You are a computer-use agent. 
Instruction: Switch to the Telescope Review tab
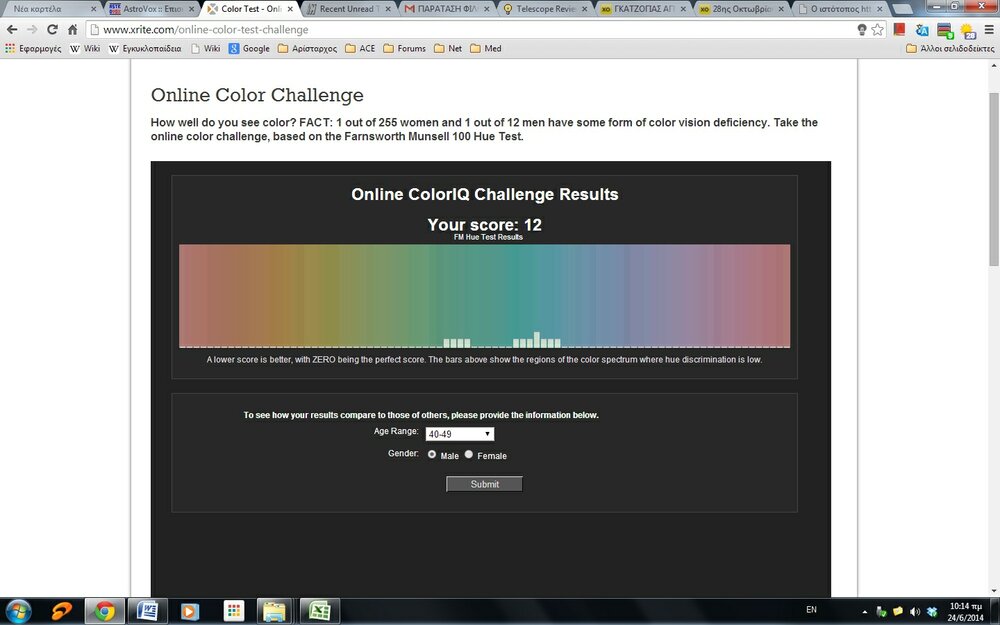pos(545,9)
